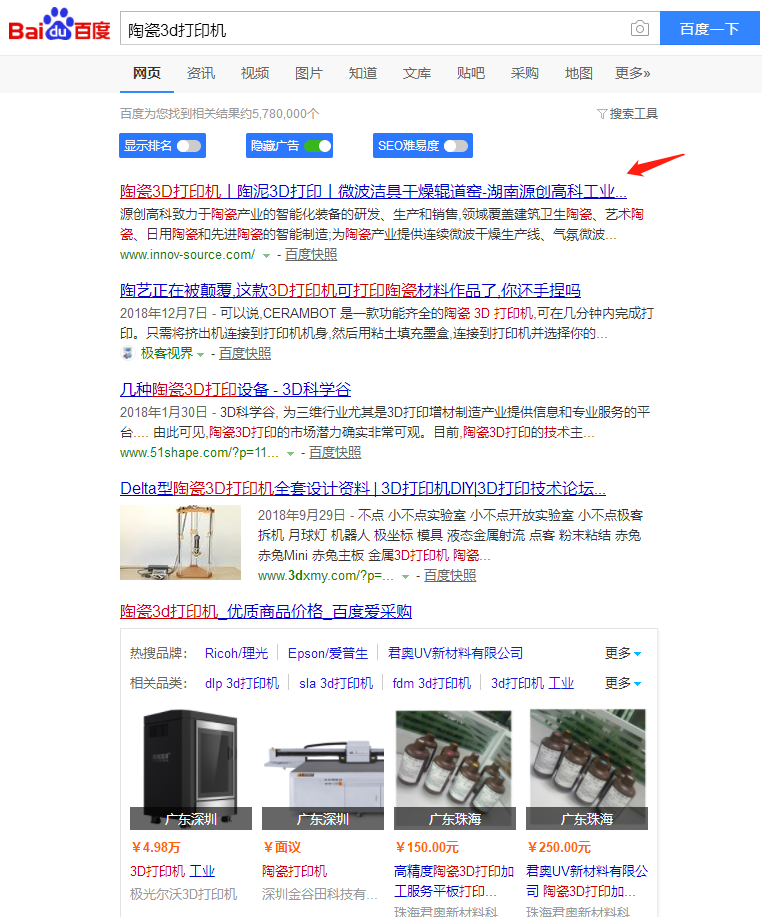Click www.innov-source.com/ URL

click(x=187, y=255)
